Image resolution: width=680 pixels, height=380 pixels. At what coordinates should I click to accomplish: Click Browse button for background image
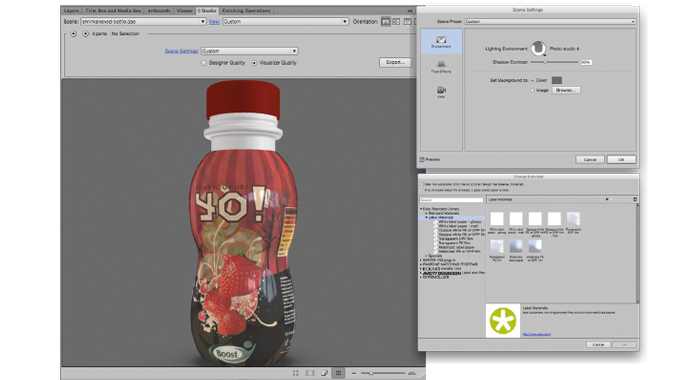click(566, 90)
